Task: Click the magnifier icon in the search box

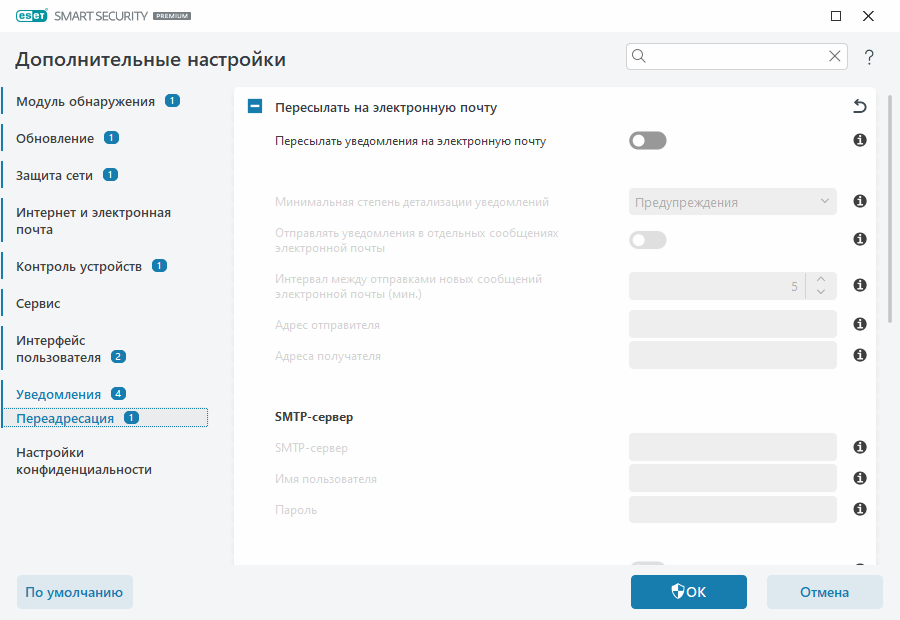Action: click(639, 56)
